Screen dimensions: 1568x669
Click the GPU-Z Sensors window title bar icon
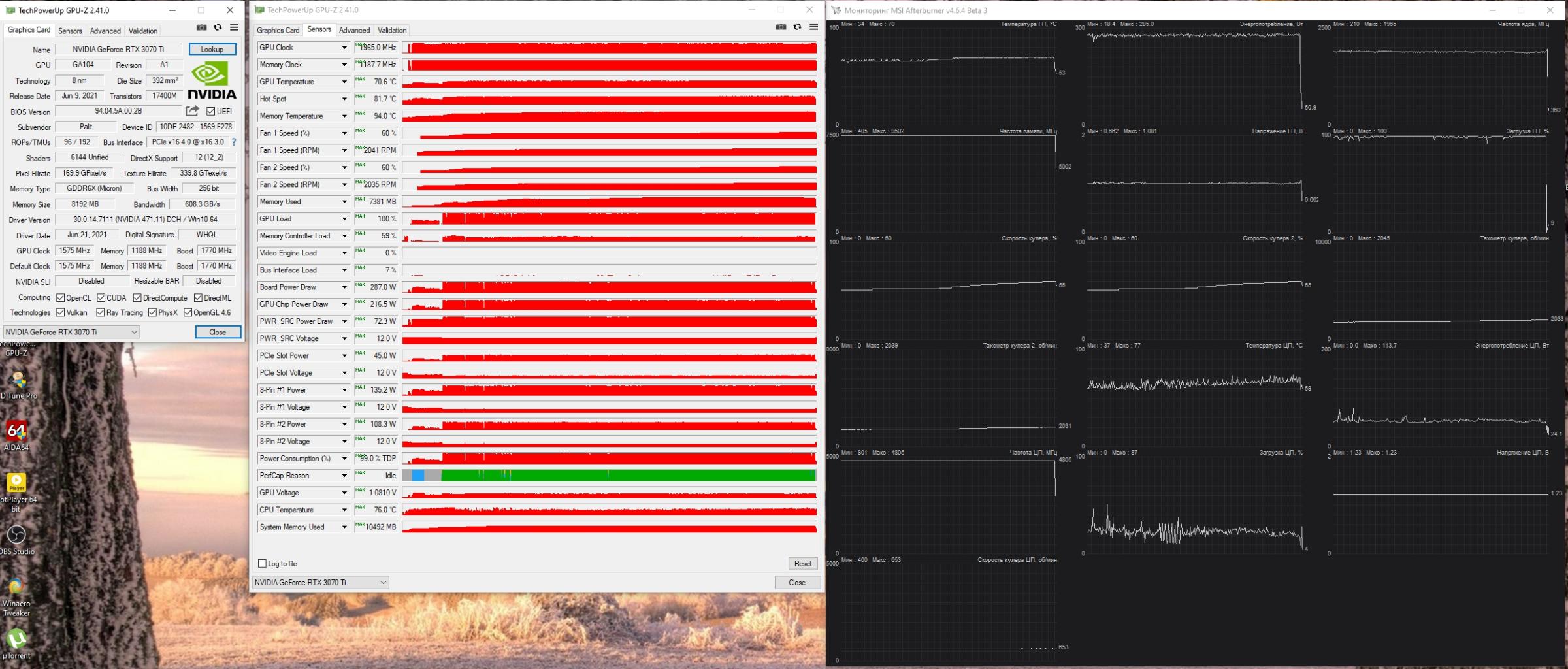[x=259, y=10]
